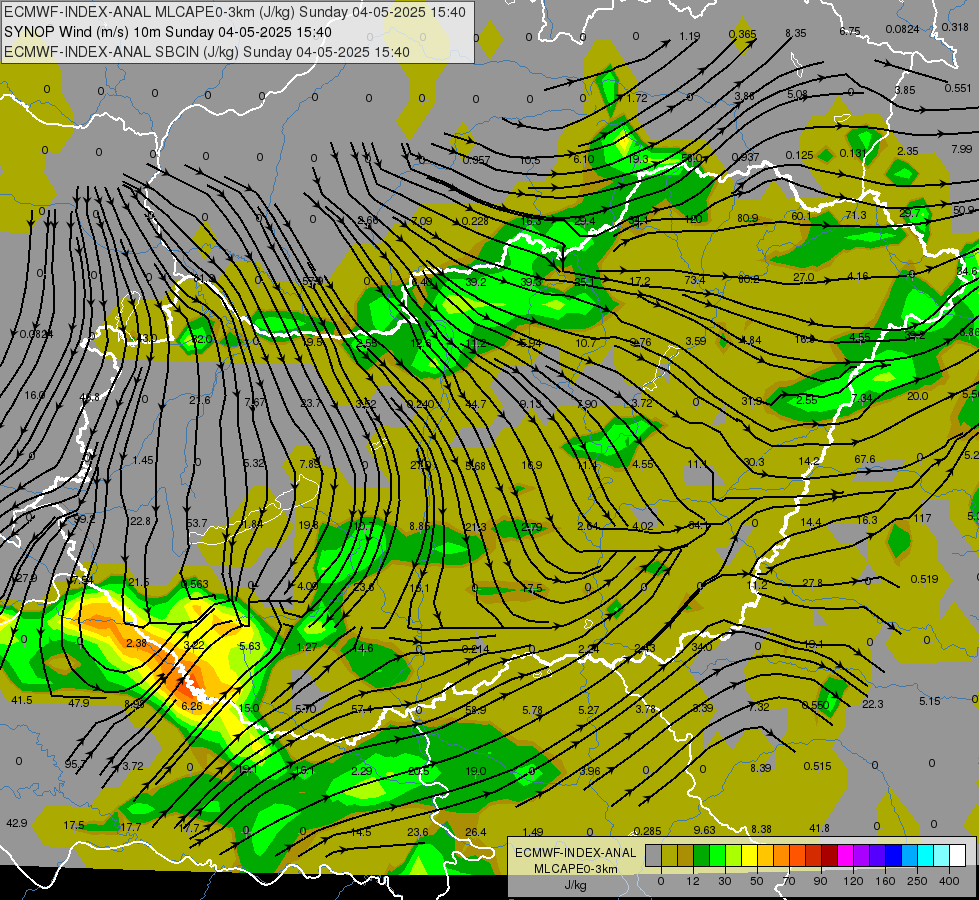Click the map value 0.214
The height and width of the screenshot is (900, 979).
coord(475,649)
